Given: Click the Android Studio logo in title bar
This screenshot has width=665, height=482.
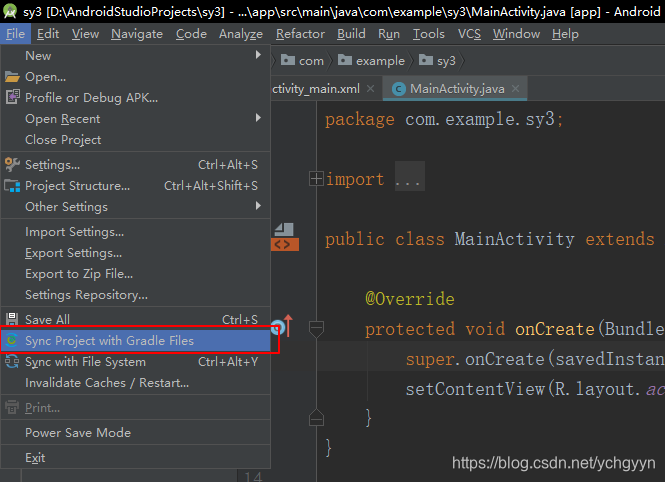Looking at the screenshot, I should tap(10, 11).
